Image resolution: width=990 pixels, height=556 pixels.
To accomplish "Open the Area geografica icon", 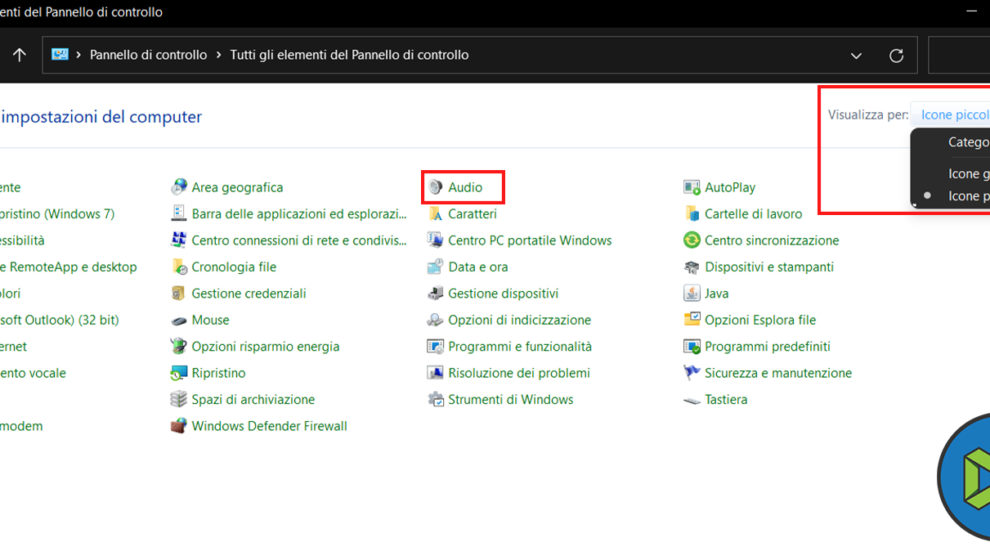I will (179, 187).
